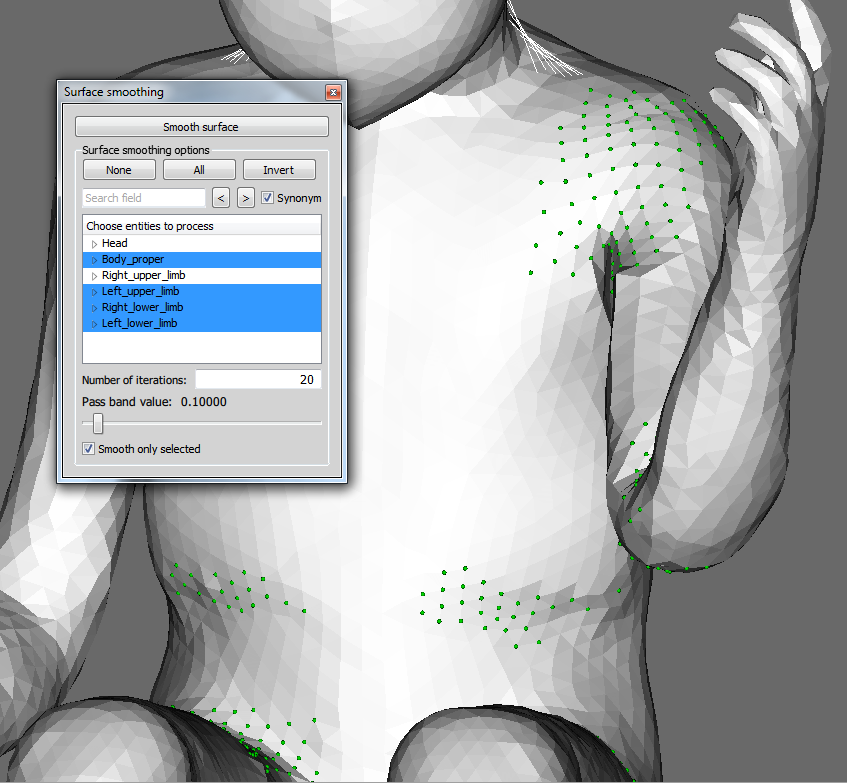The image size is (847, 783).
Task: Expand the Body_proper tree node
Action: coord(94,260)
